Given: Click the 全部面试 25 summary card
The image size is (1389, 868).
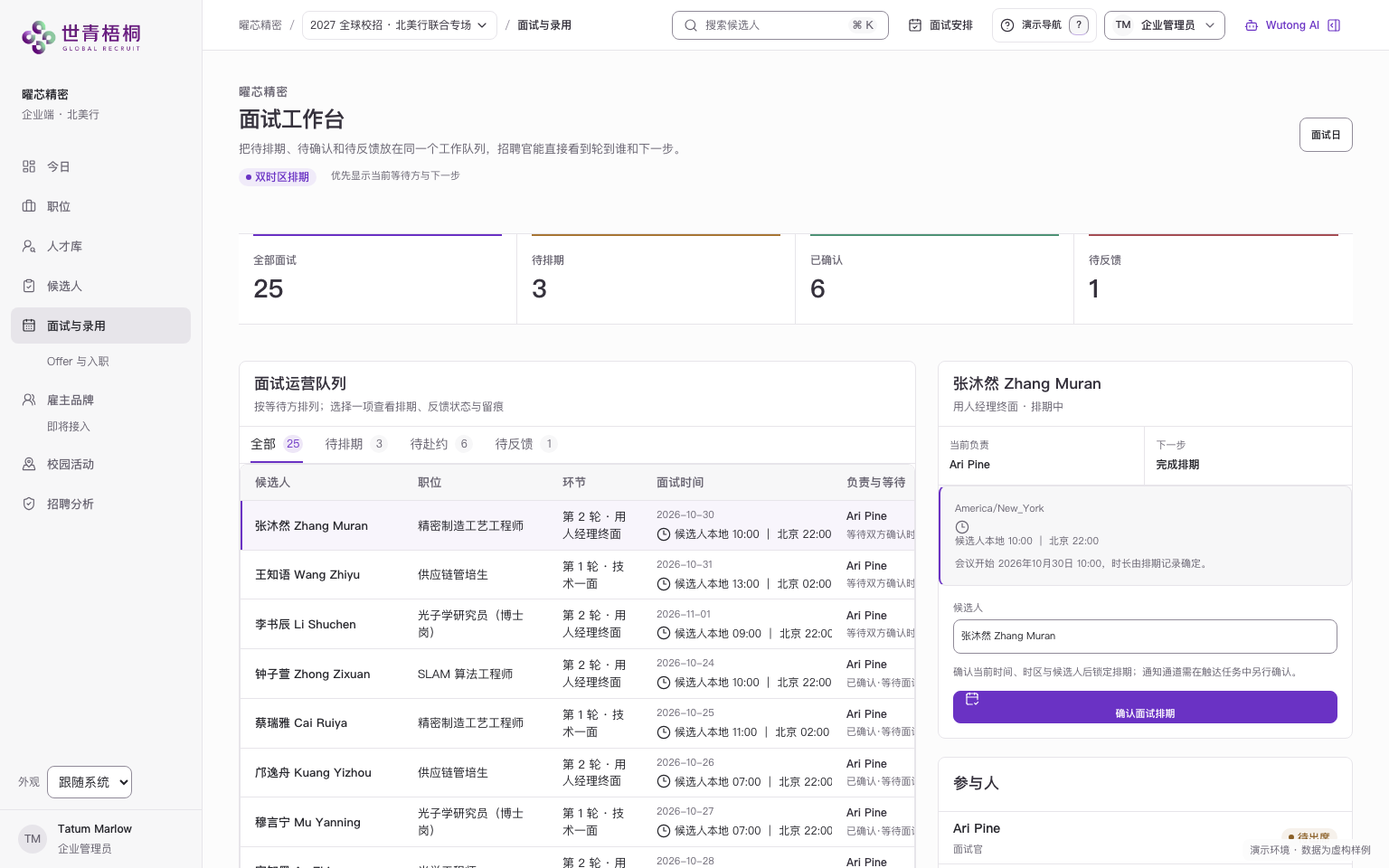Looking at the screenshot, I should point(377,278).
